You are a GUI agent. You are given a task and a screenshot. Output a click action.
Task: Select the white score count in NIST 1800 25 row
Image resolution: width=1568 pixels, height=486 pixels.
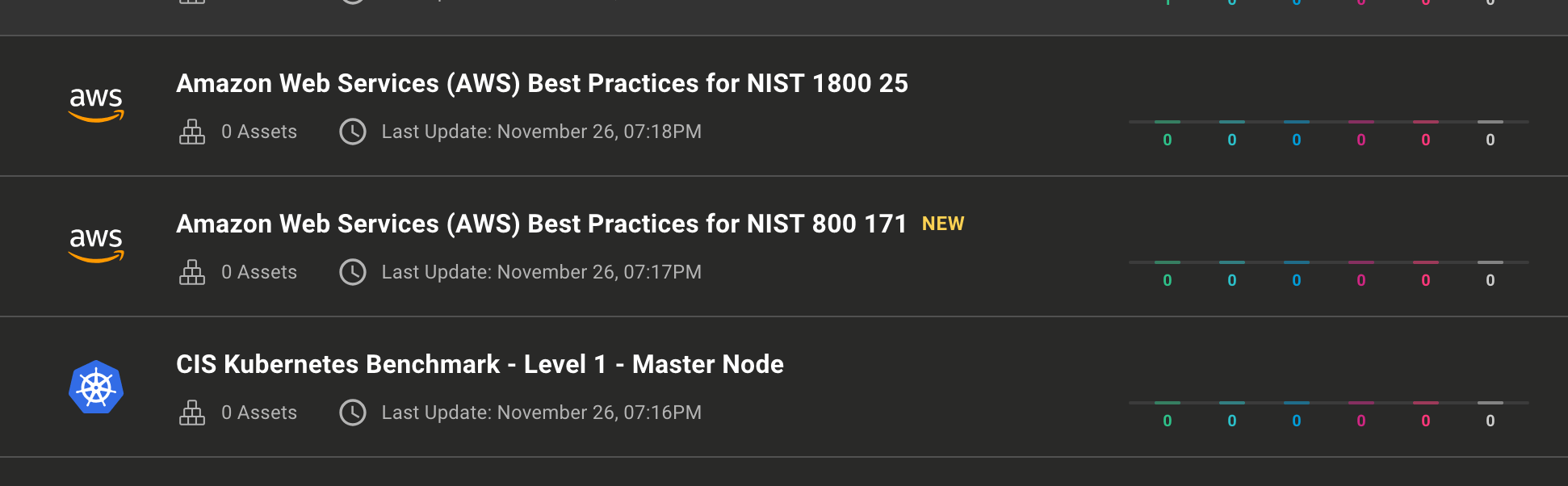pyautogui.click(x=1490, y=140)
